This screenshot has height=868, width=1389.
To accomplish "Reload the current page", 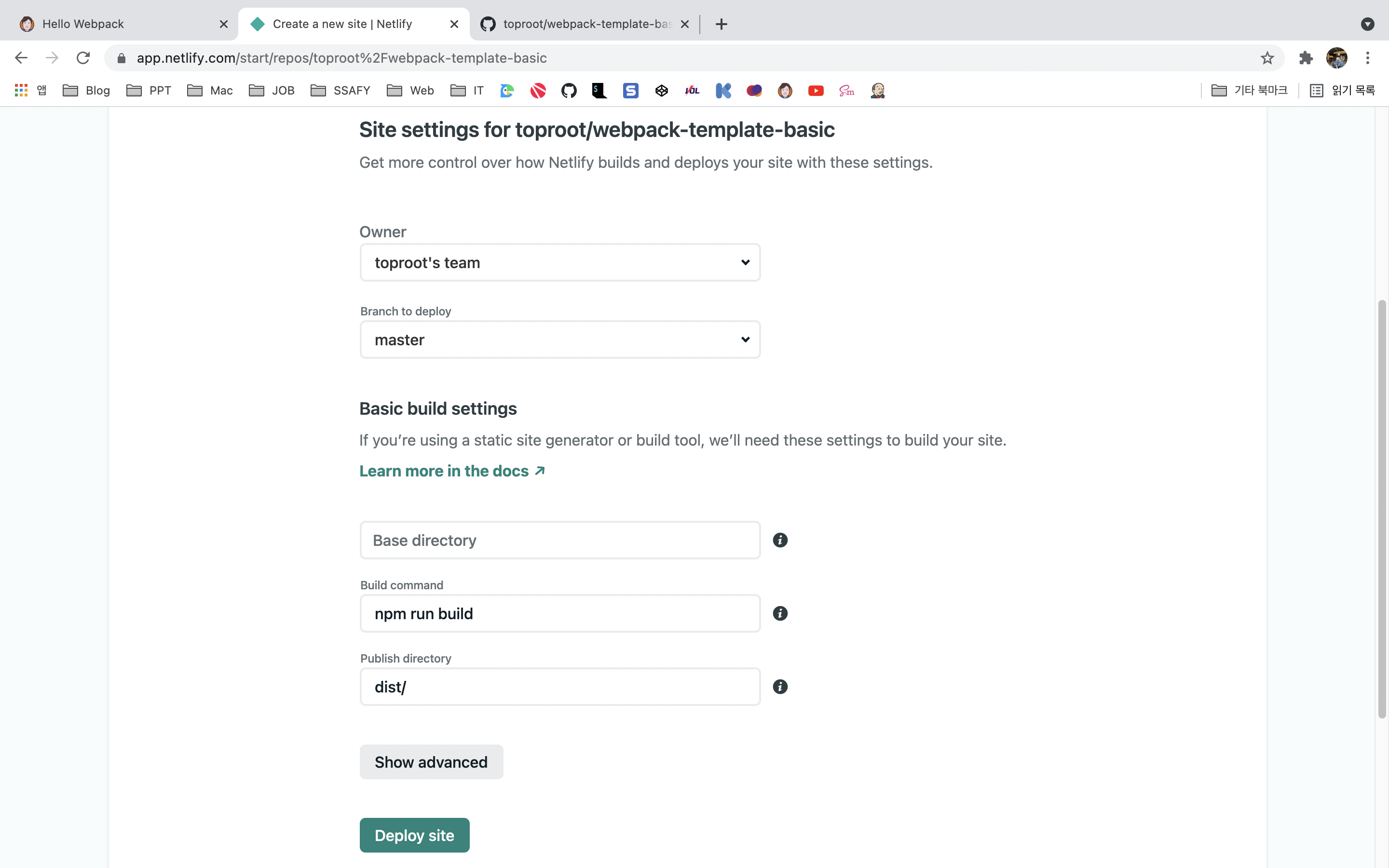I will tap(83, 57).
